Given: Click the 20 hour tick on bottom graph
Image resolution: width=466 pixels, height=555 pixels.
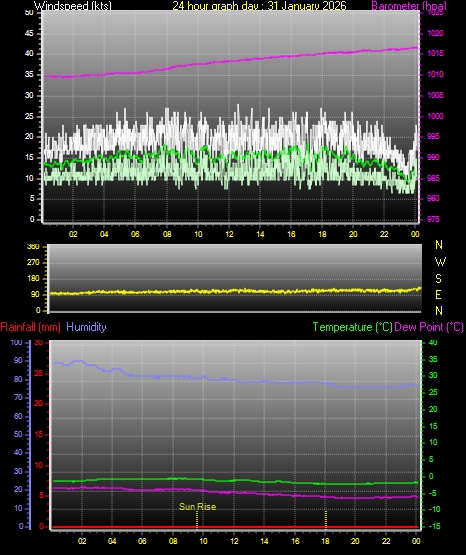Looking at the screenshot, I should coord(355,541).
